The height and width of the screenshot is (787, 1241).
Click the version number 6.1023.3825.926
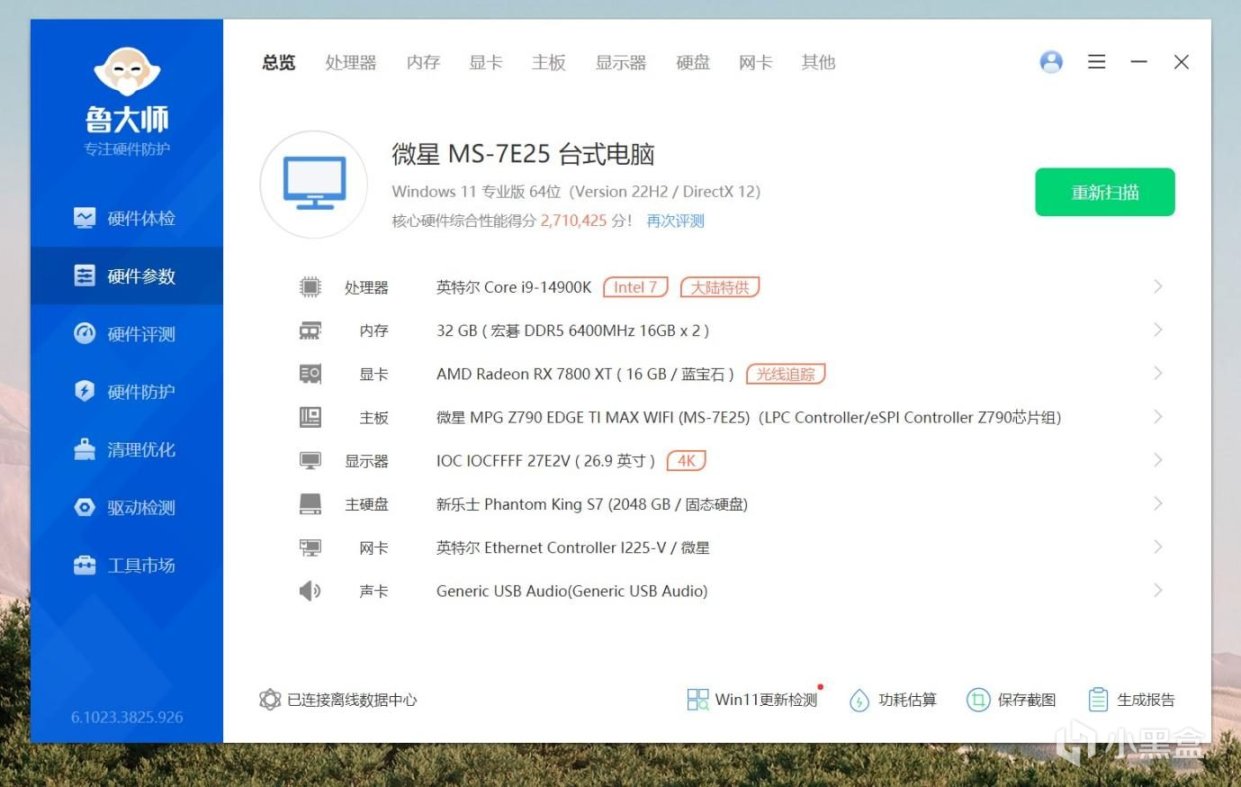pos(127,717)
